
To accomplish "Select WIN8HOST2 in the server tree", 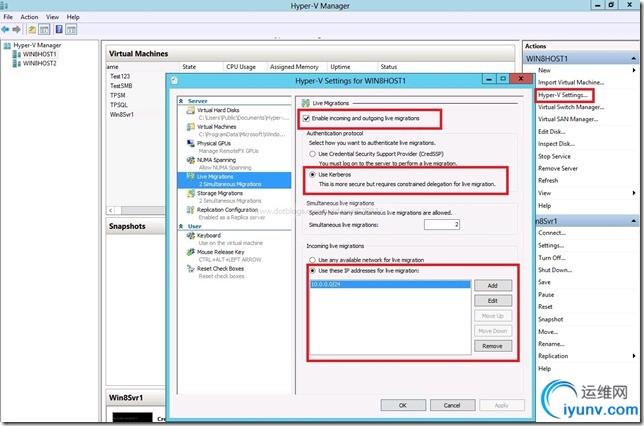I will pos(39,63).
